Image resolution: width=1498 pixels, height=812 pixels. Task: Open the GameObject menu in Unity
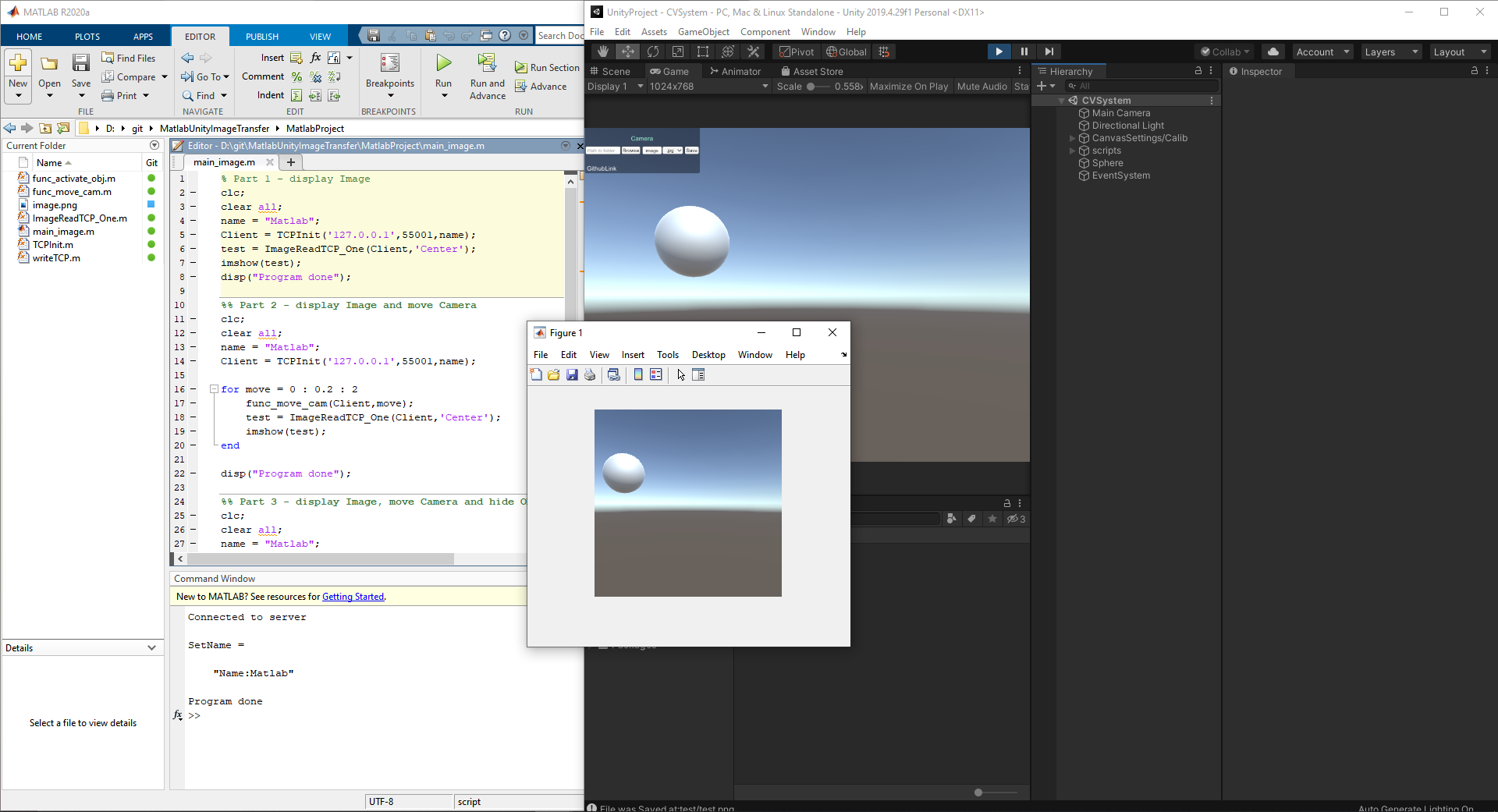[704, 31]
